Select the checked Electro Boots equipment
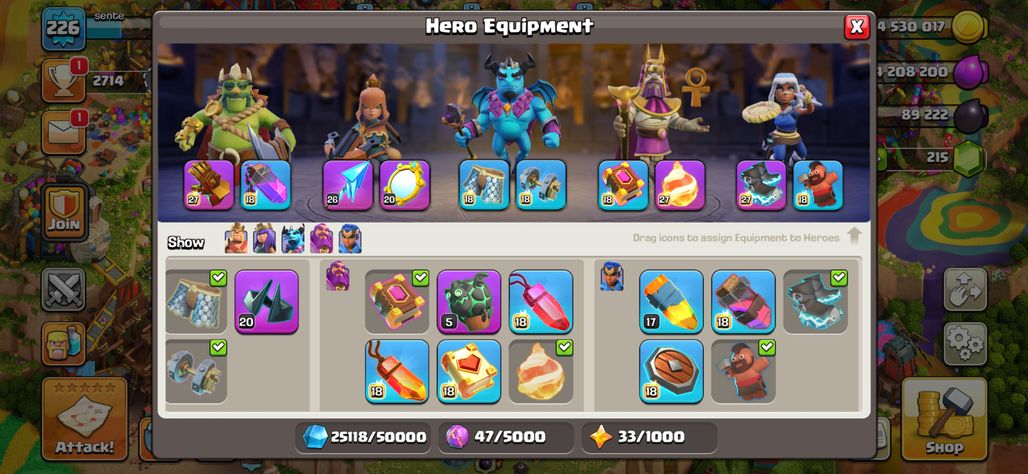 [x=815, y=302]
